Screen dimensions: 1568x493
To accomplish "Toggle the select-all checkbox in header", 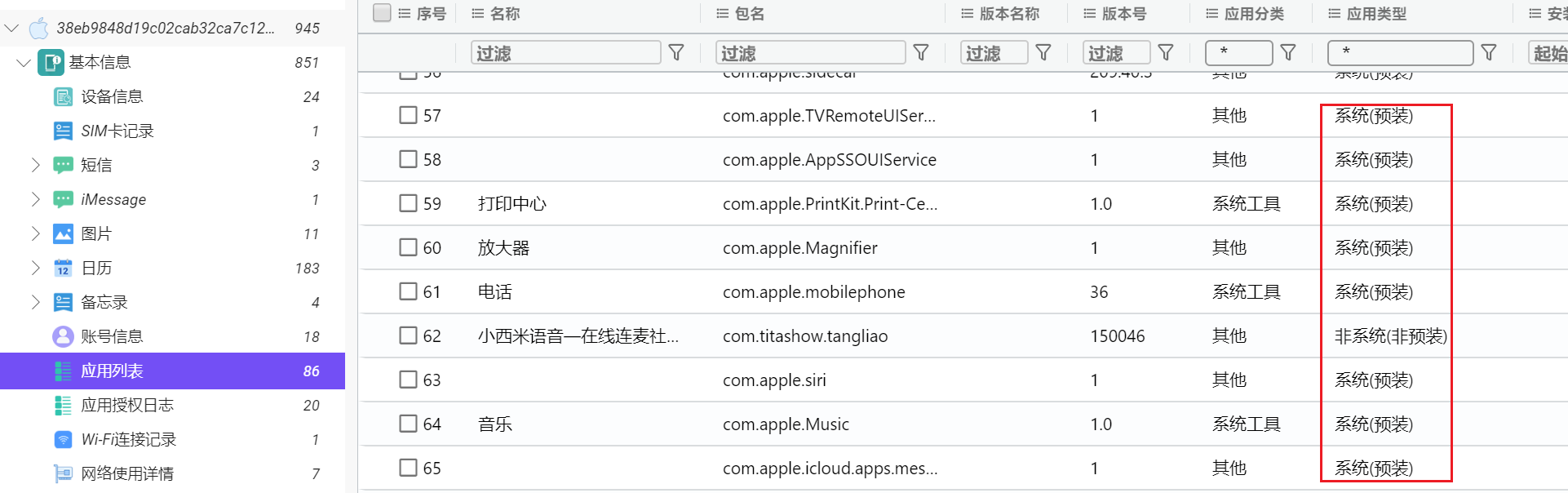I will [x=382, y=13].
